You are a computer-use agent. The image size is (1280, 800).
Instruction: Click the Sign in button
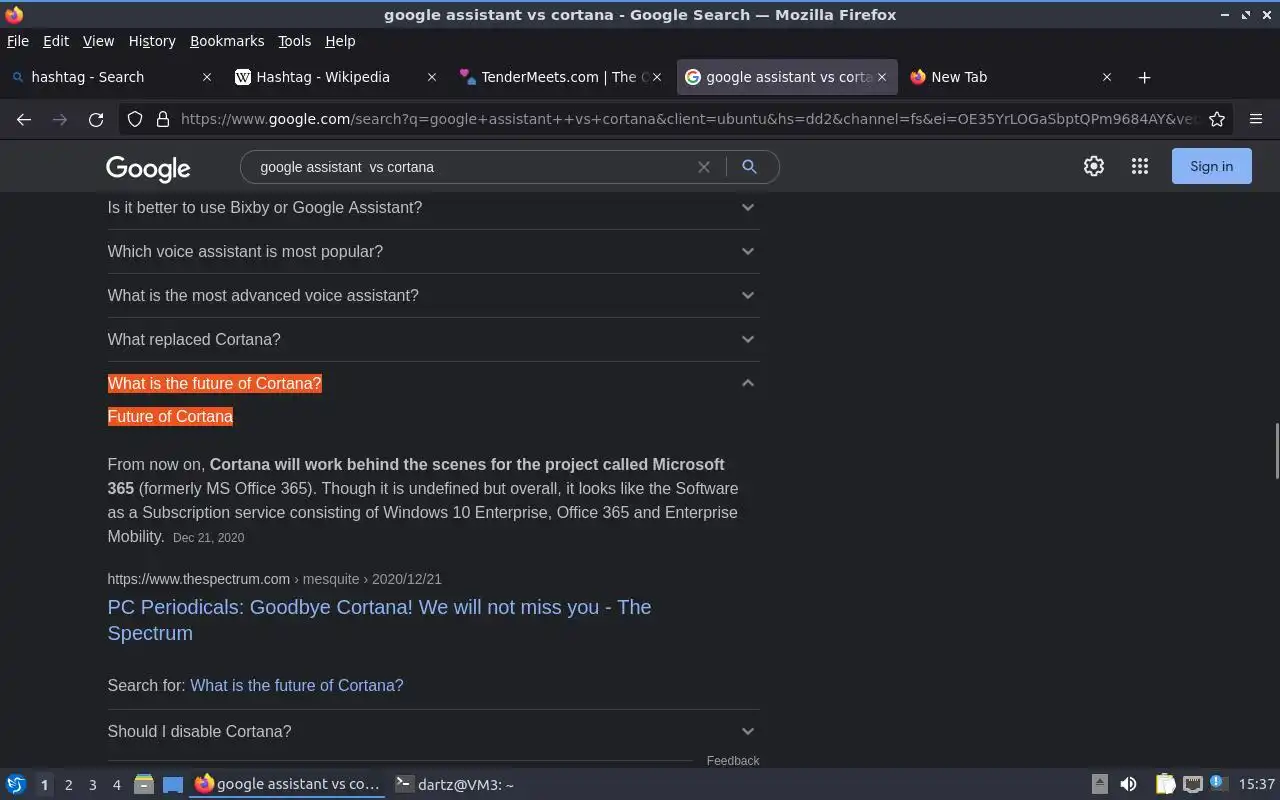click(1211, 167)
